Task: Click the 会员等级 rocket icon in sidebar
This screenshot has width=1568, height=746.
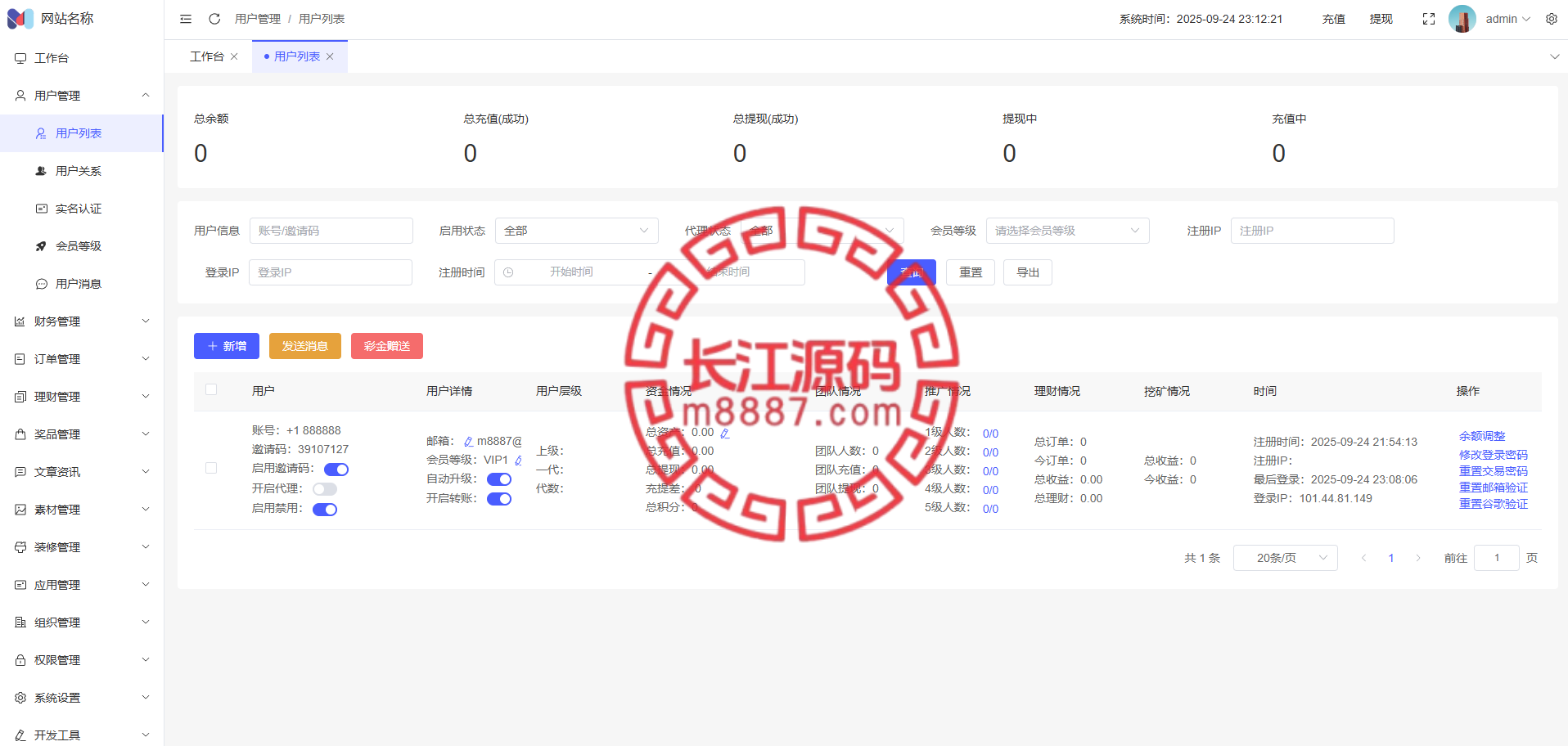Action: pyautogui.click(x=41, y=246)
